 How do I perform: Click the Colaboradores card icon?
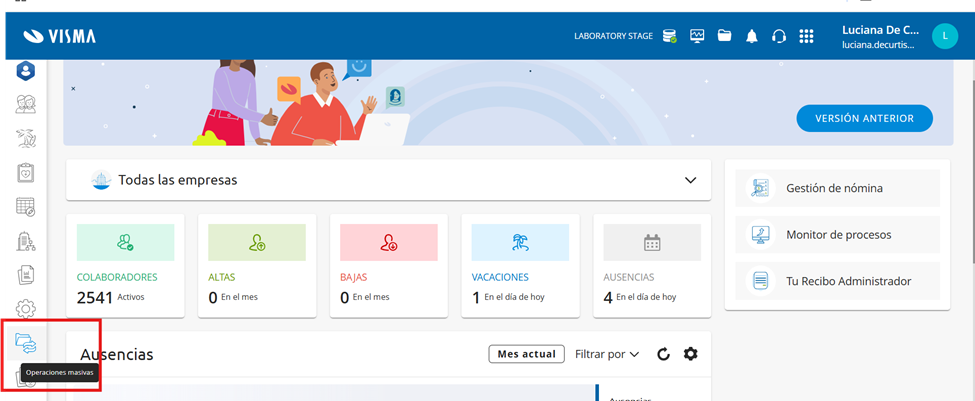click(126, 242)
